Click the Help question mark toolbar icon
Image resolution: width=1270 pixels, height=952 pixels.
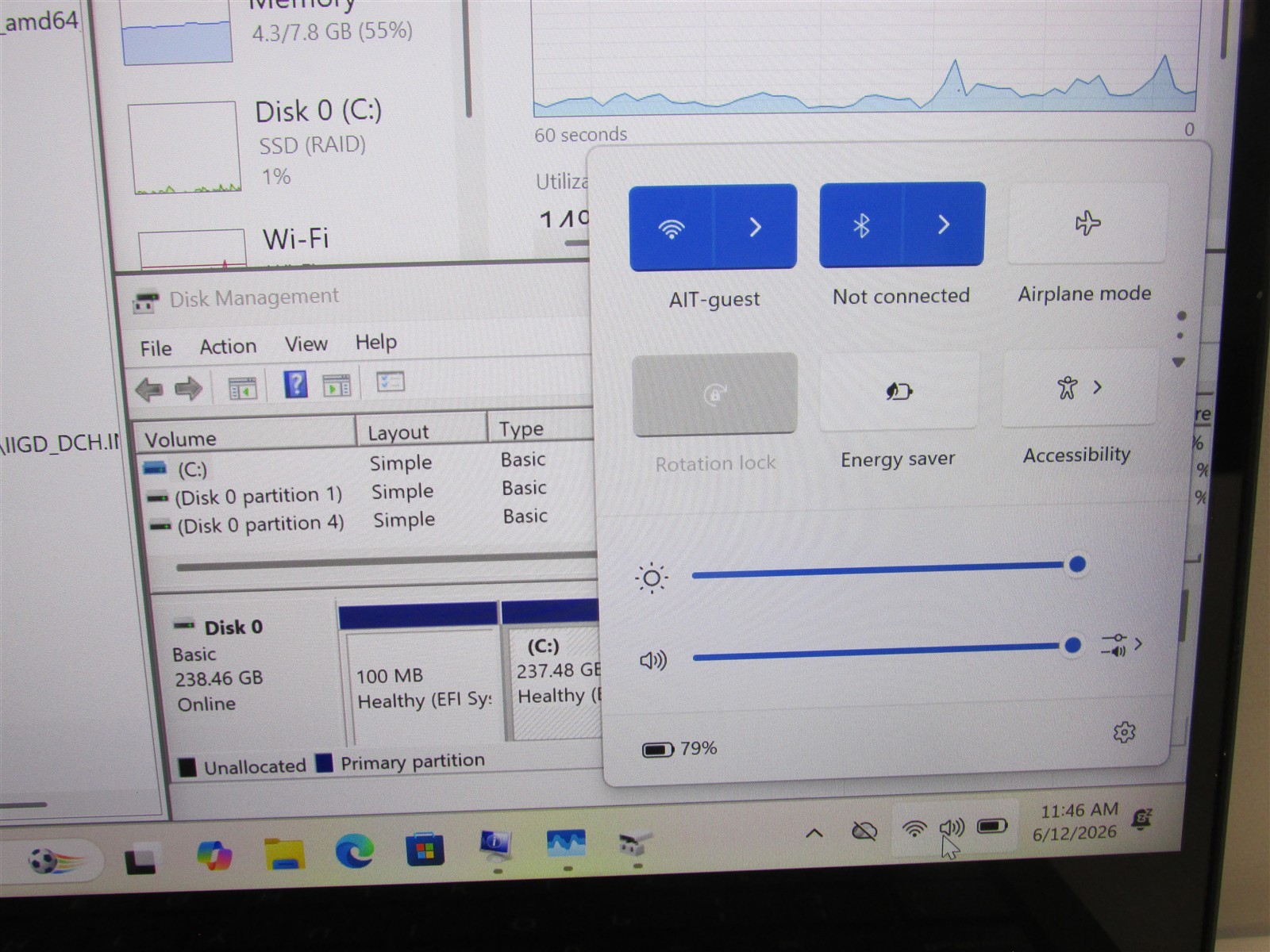[x=295, y=385]
